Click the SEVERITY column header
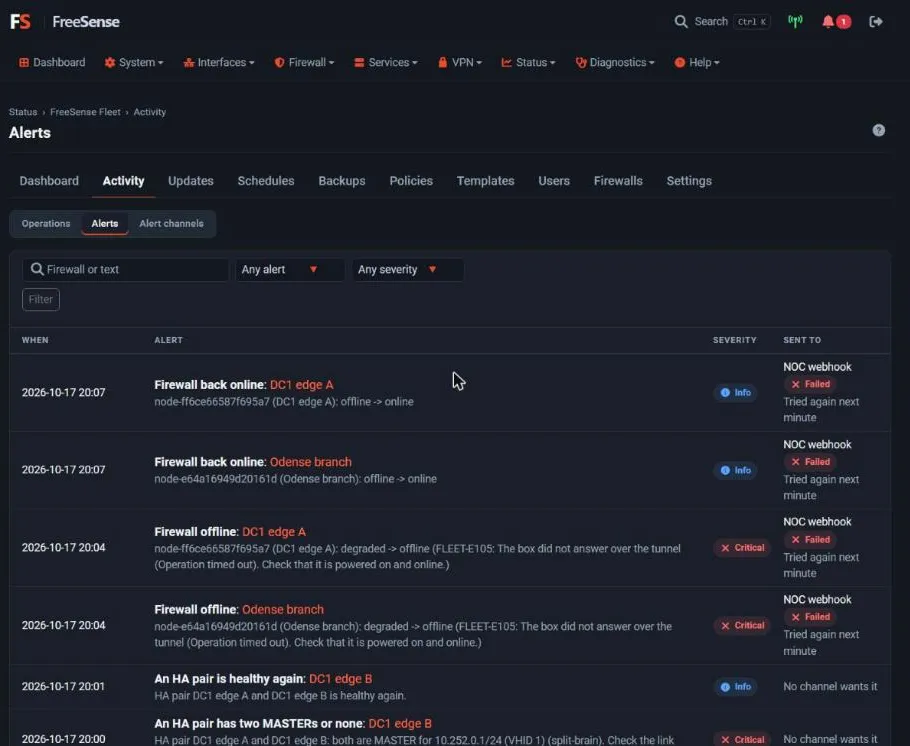Image resolution: width=910 pixels, height=746 pixels. coord(734,340)
